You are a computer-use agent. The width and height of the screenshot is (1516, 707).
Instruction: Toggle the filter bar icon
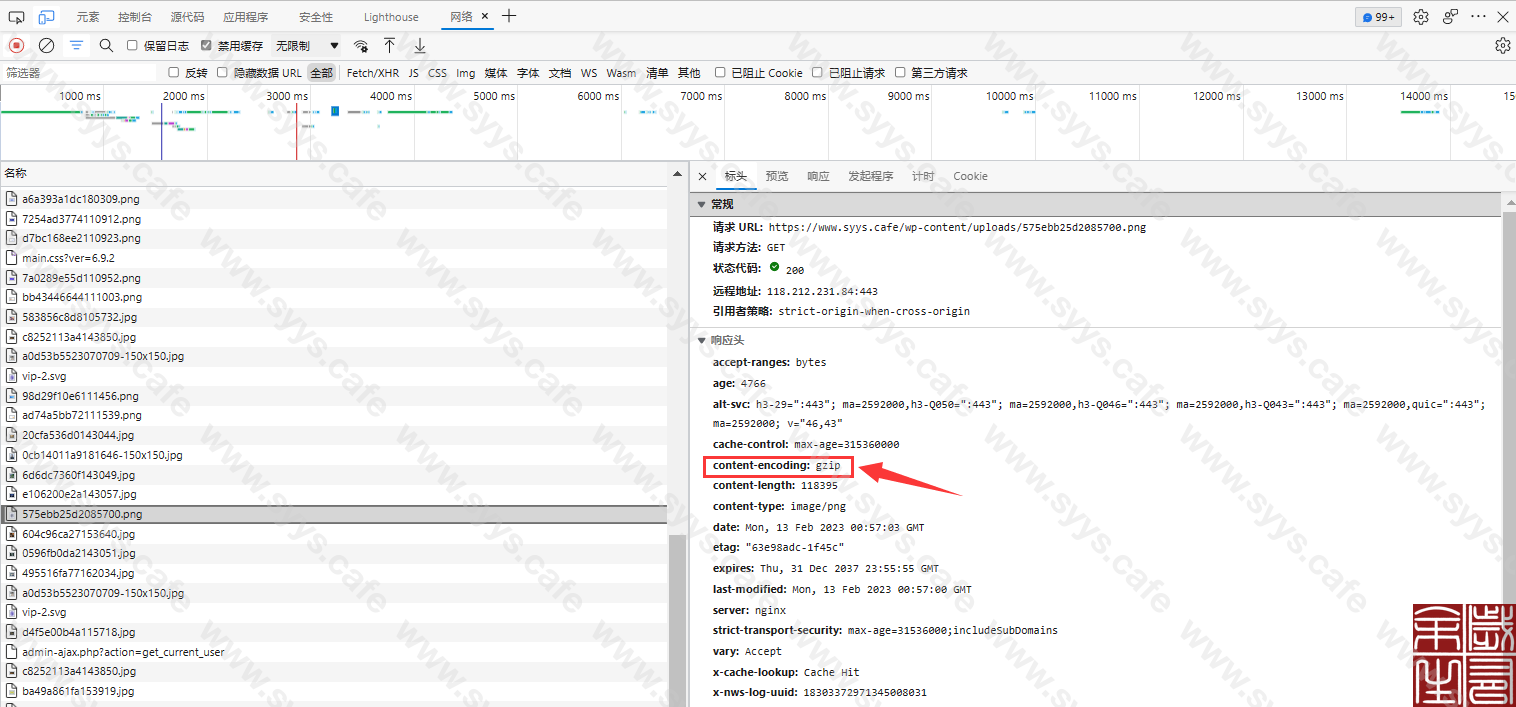(76, 45)
